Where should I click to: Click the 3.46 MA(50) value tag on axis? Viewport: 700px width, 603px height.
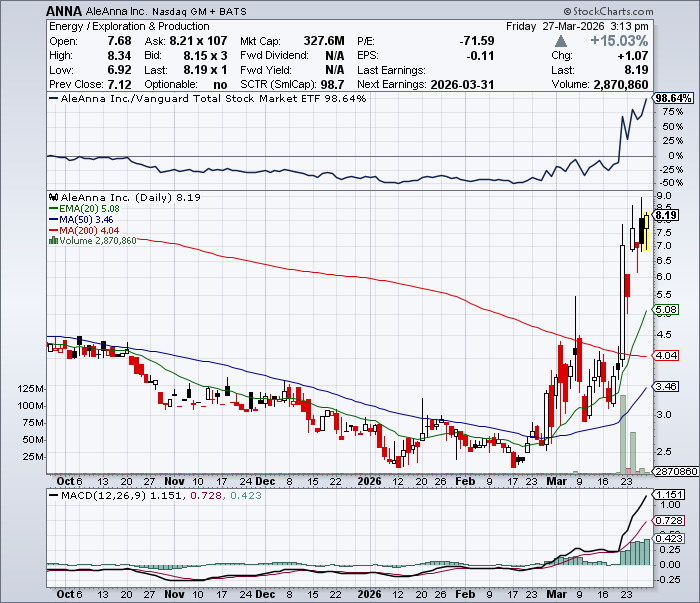point(666,387)
